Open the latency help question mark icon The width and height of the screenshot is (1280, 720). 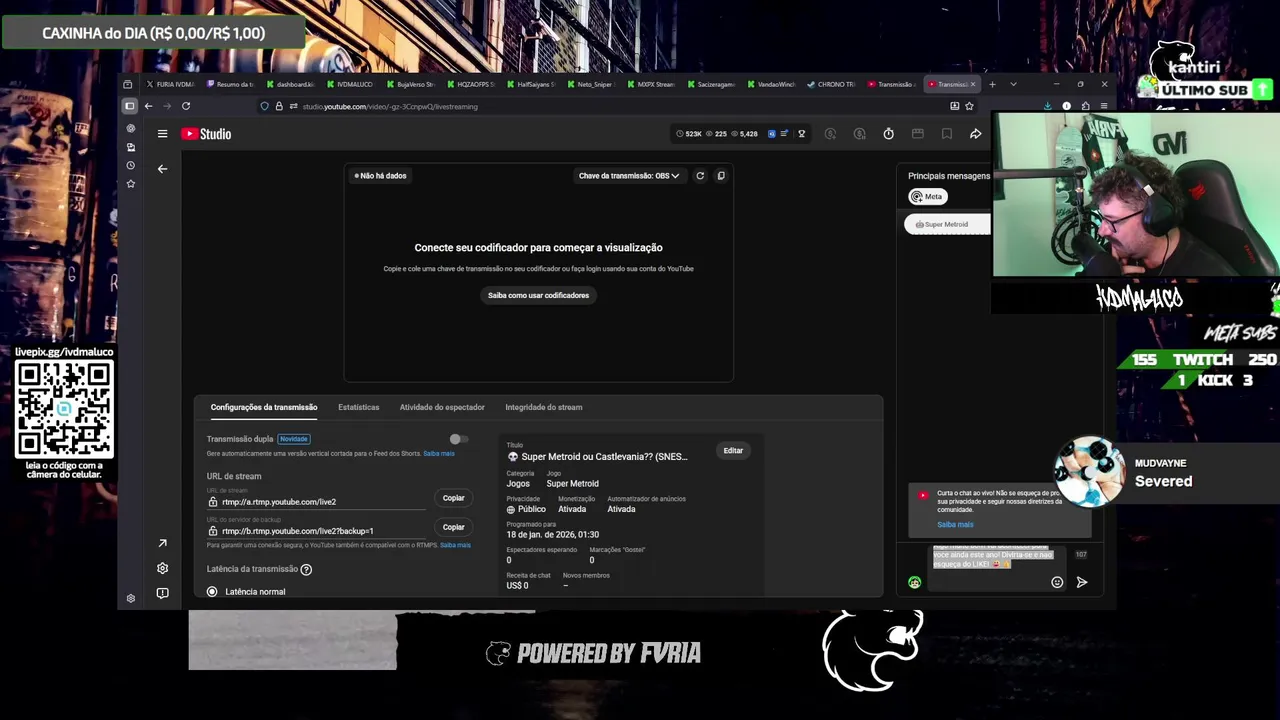[x=306, y=570]
